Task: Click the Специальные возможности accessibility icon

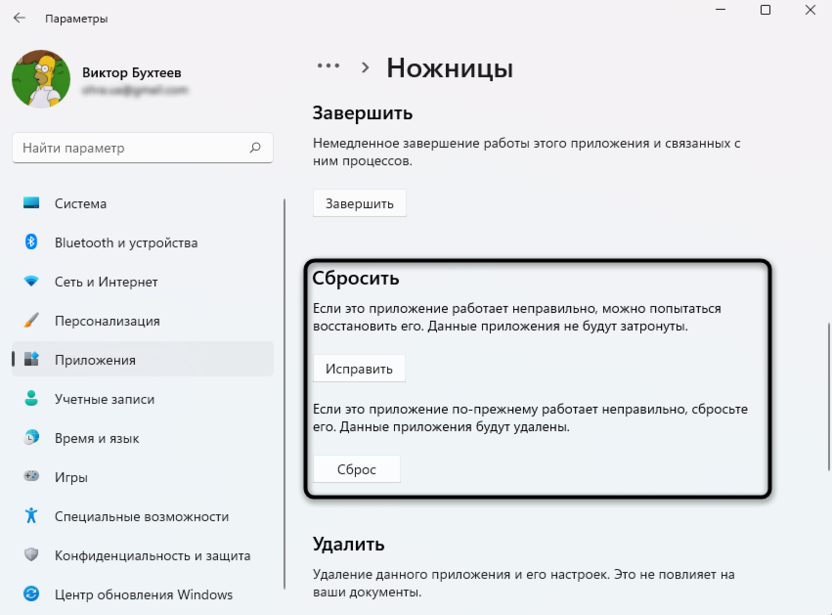Action: click(x=31, y=516)
